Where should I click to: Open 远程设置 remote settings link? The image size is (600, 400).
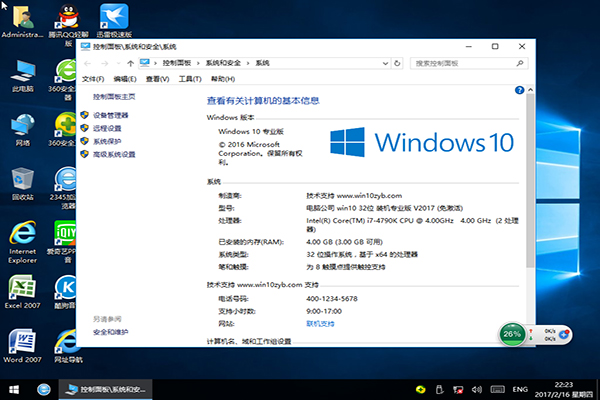(107, 129)
